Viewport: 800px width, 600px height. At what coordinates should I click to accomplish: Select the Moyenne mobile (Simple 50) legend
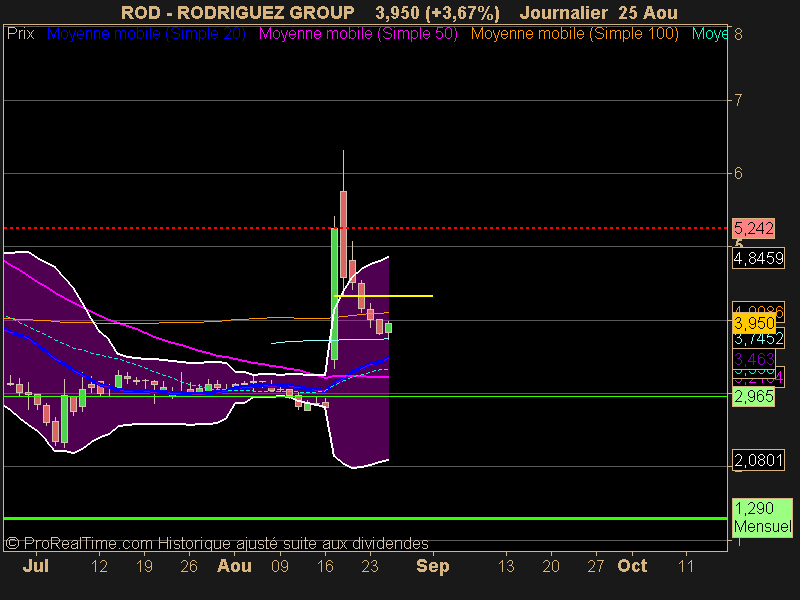pos(358,34)
